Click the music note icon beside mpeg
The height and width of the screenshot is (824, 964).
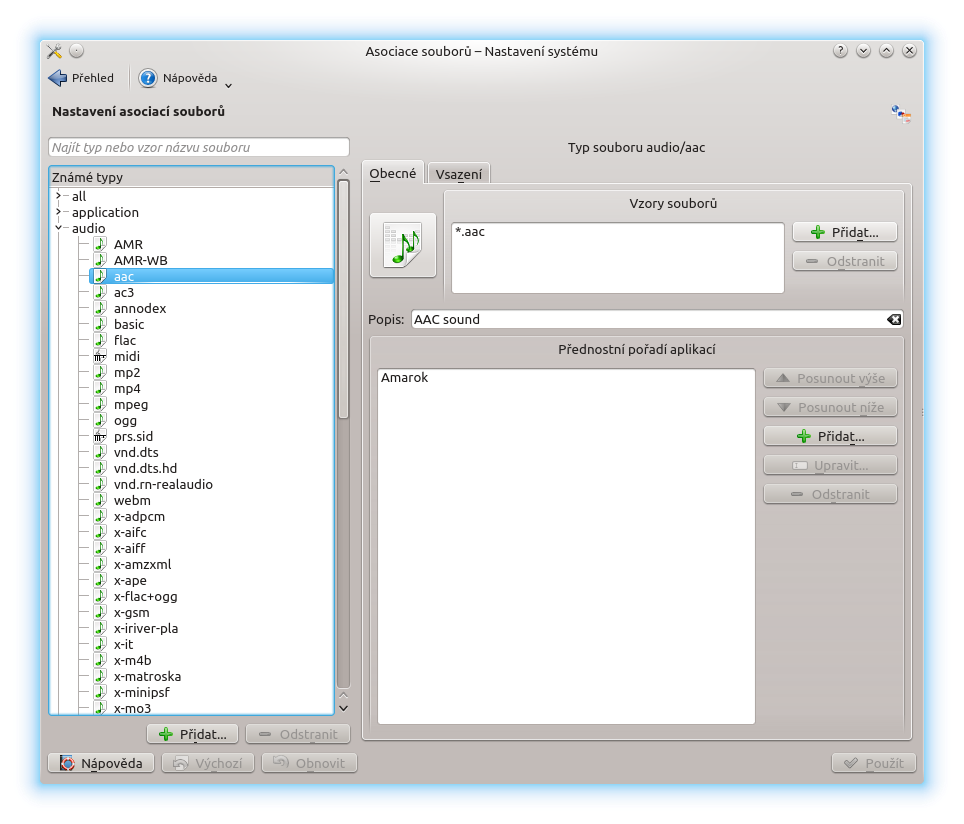pyautogui.click(x=100, y=404)
